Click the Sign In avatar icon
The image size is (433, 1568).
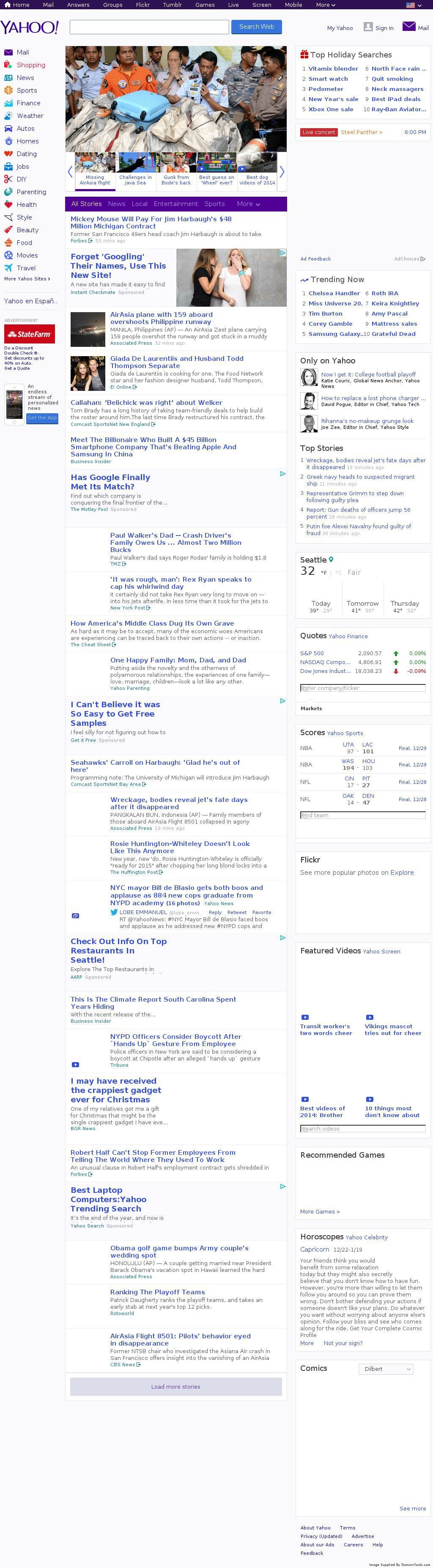pyautogui.click(x=368, y=26)
